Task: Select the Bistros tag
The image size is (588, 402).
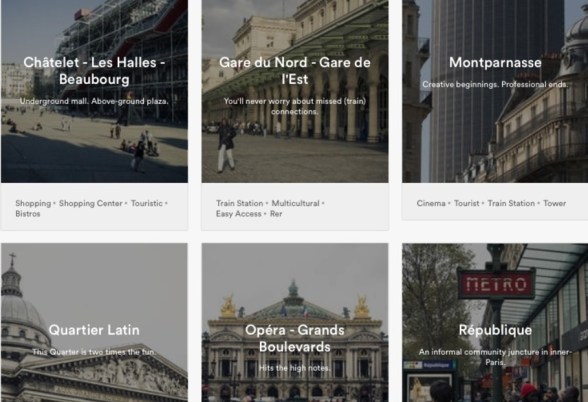Action: (x=28, y=214)
